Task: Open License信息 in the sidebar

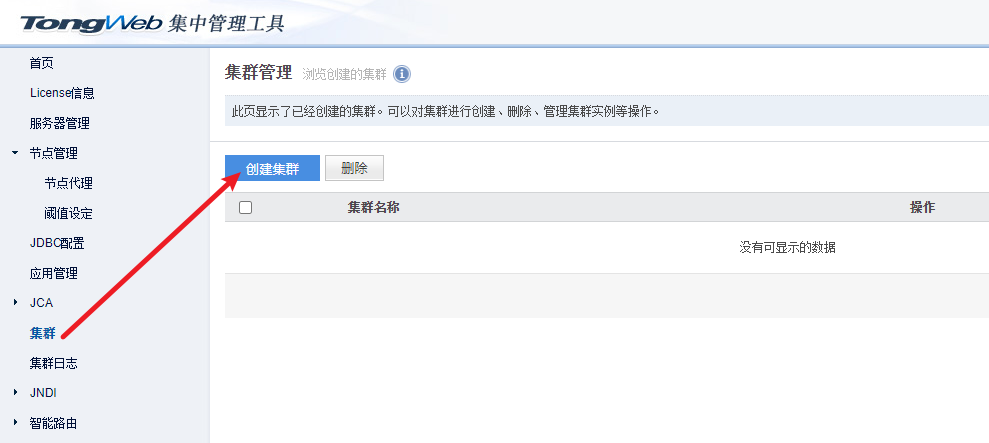Action: click(x=62, y=93)
